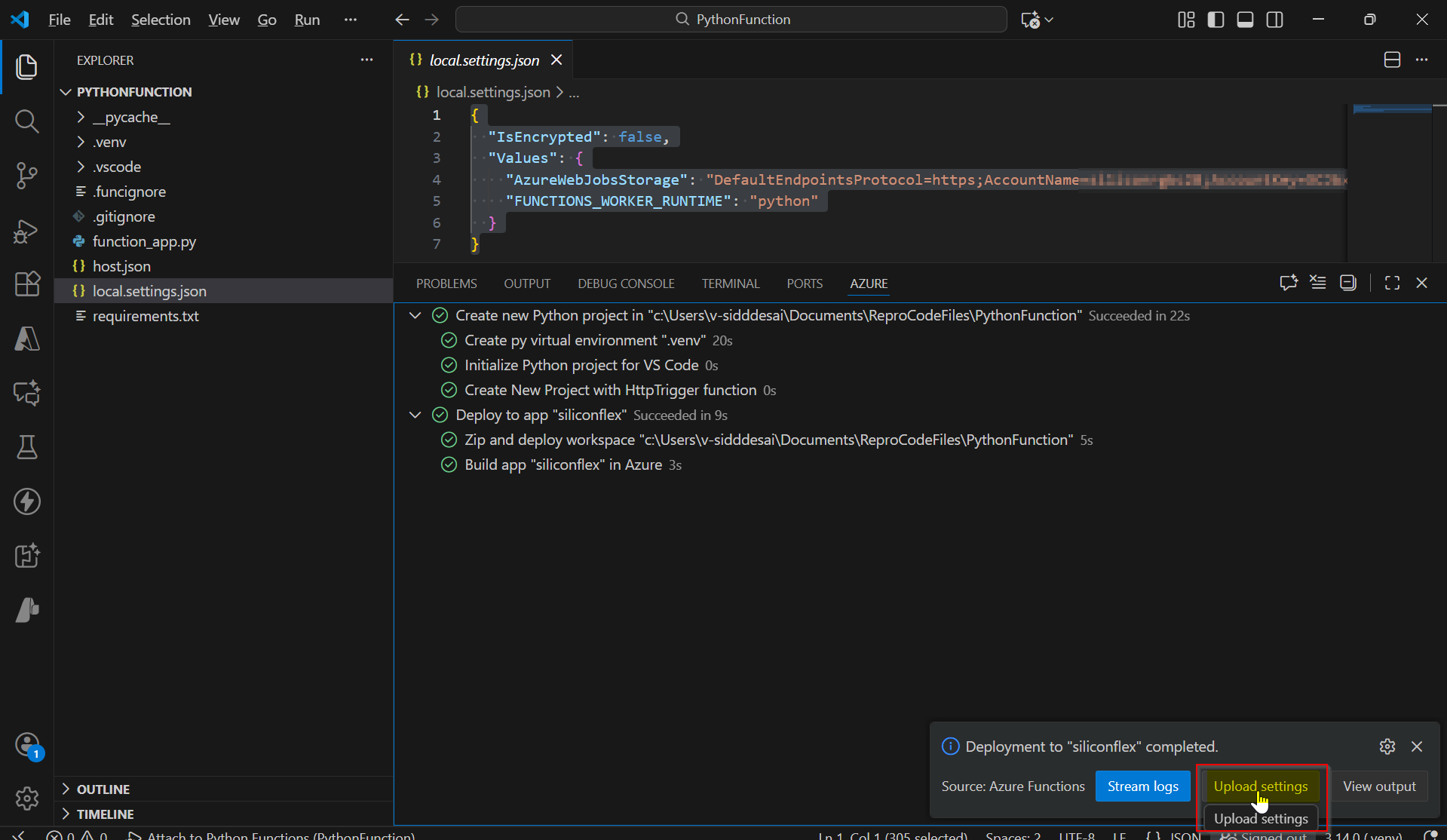Click the Stream logs button
Screen dimensions: 1447x840
tap(1142, 786)
